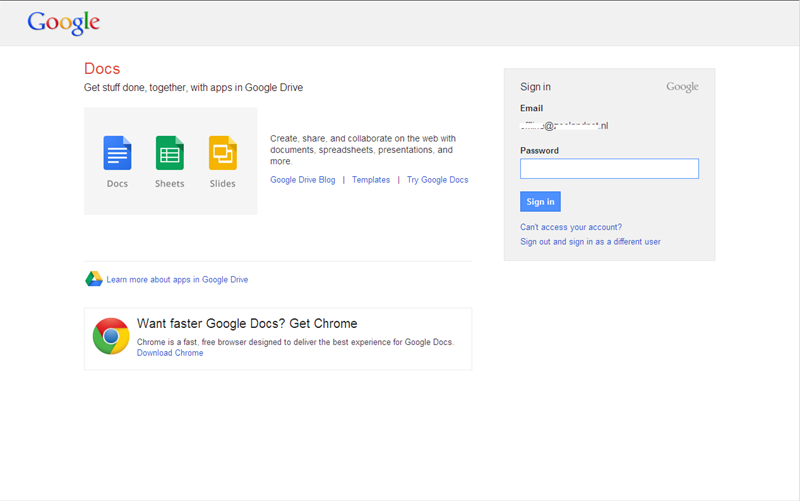
Task: Click the Google logo in header
Action: click(x=63, y=23)
